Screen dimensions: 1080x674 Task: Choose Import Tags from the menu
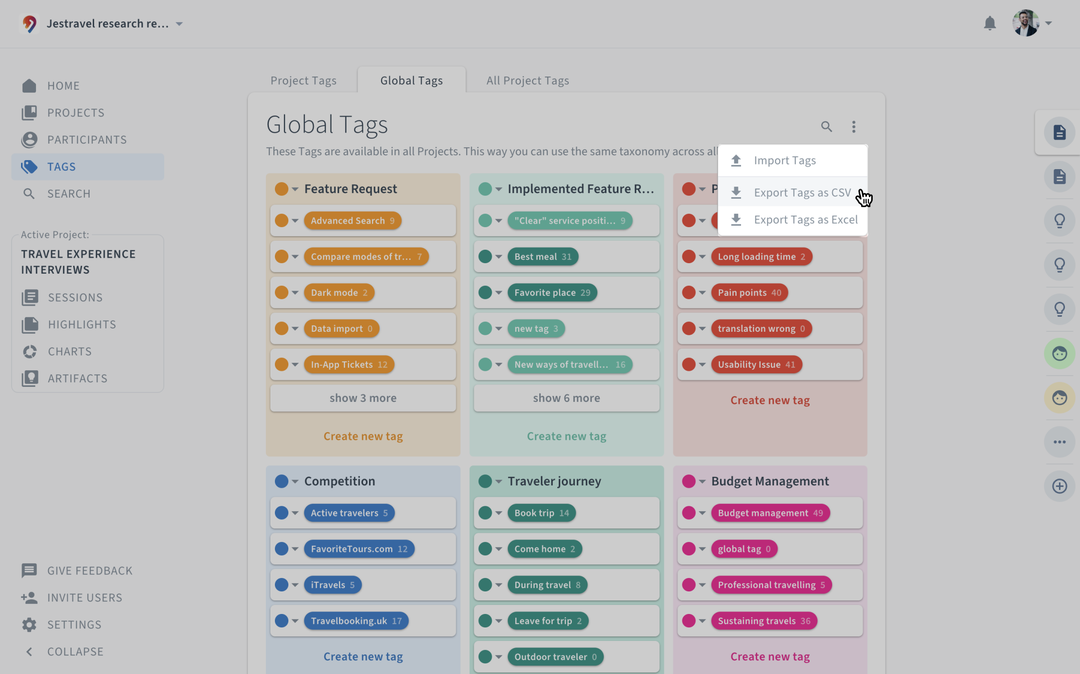tap(784, 161)
